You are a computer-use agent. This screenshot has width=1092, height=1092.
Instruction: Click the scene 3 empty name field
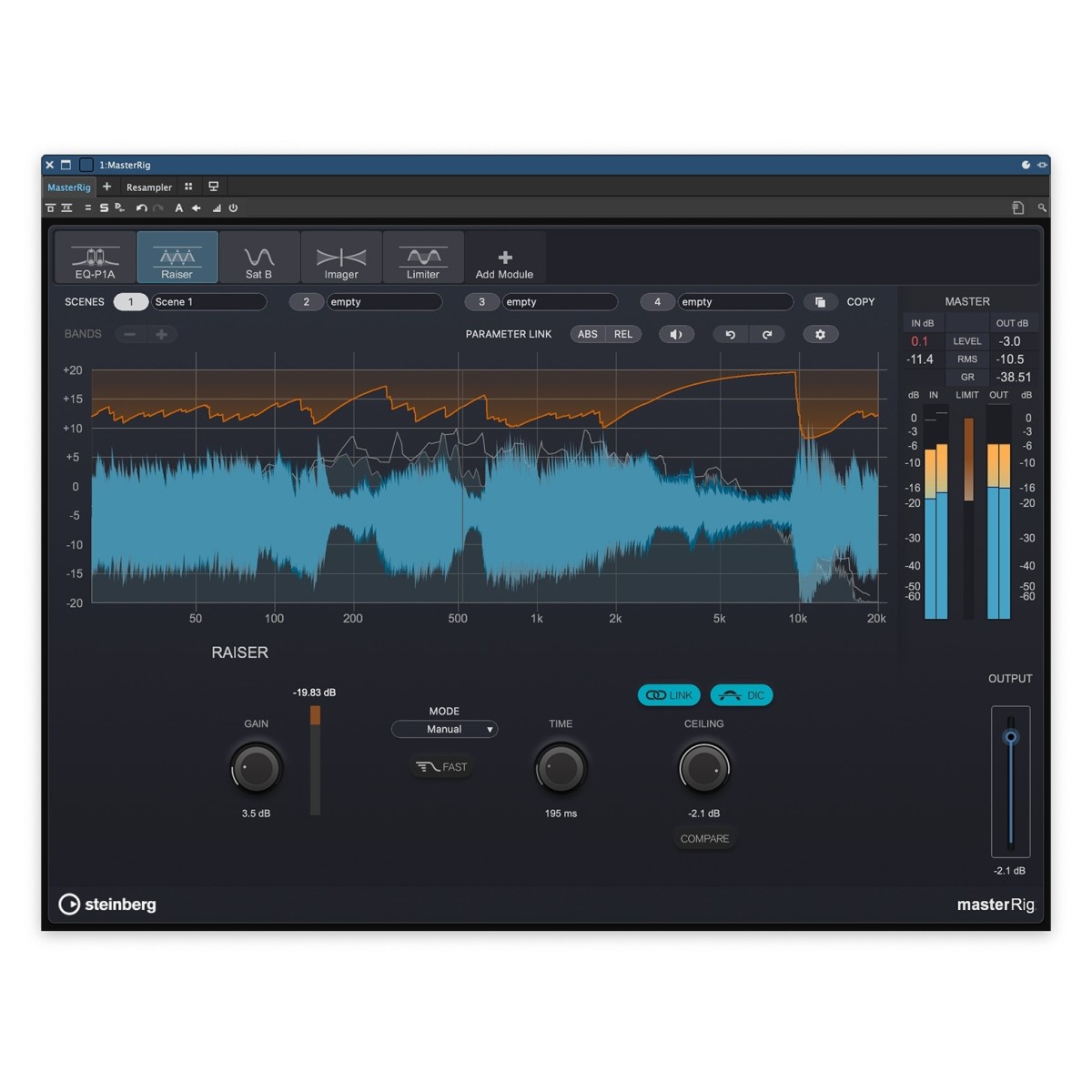560,302
